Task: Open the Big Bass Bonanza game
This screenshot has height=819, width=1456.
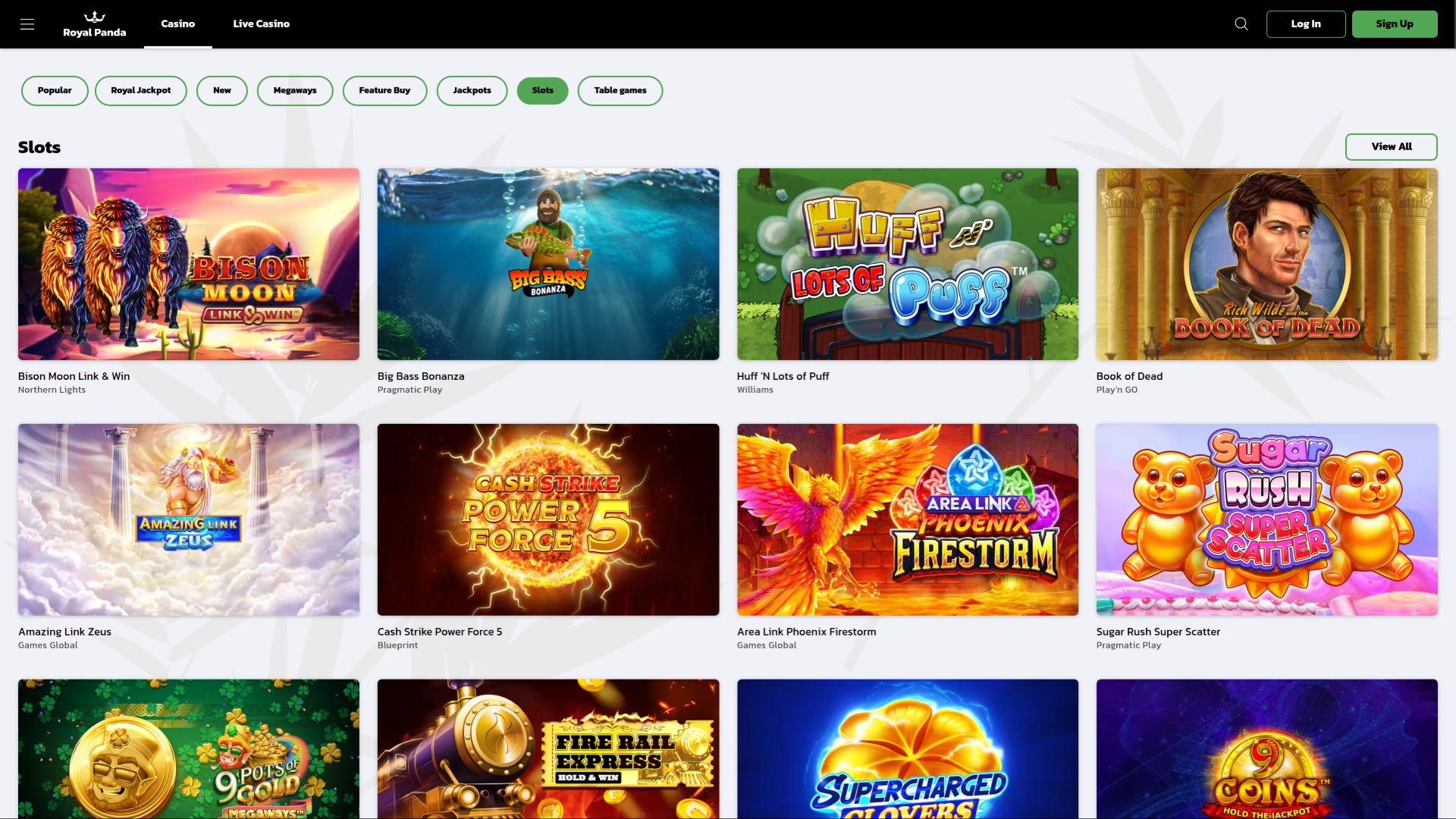Action: (548, 263)
